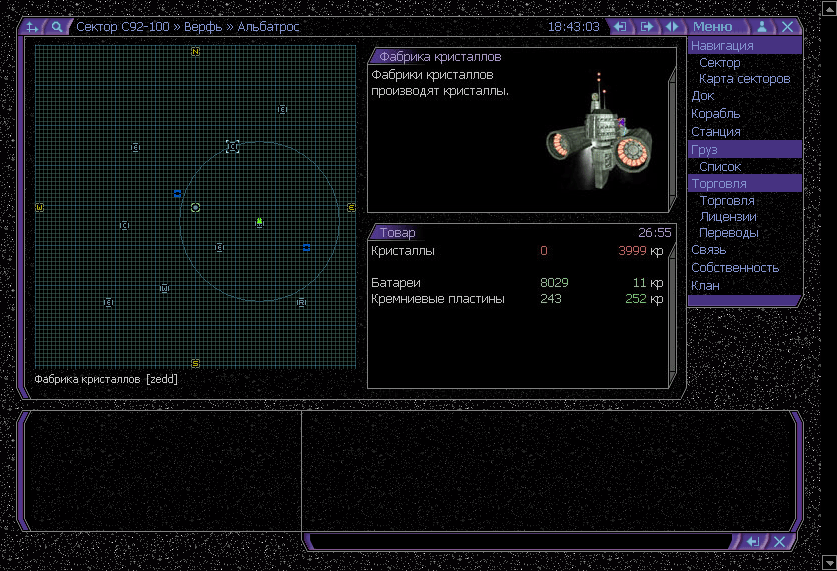The image size is (837, 571).
Task: Select the green ship marker on map
Action: pos(259,221)
